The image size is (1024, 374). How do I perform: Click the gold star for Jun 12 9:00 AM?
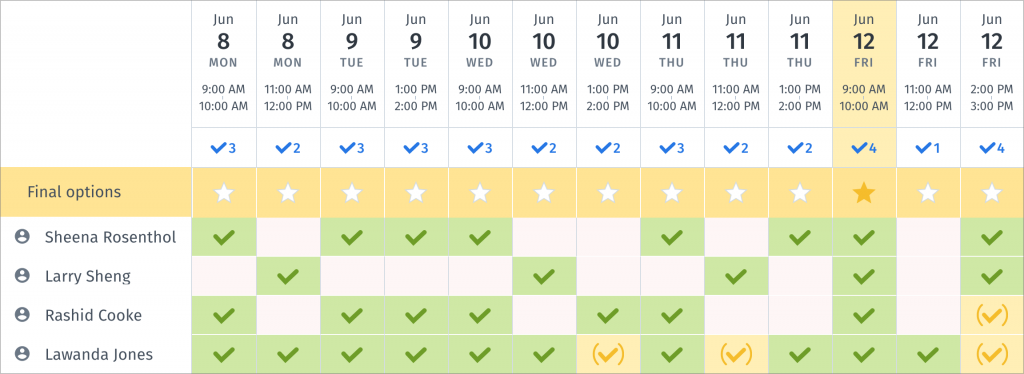point(864,193)
